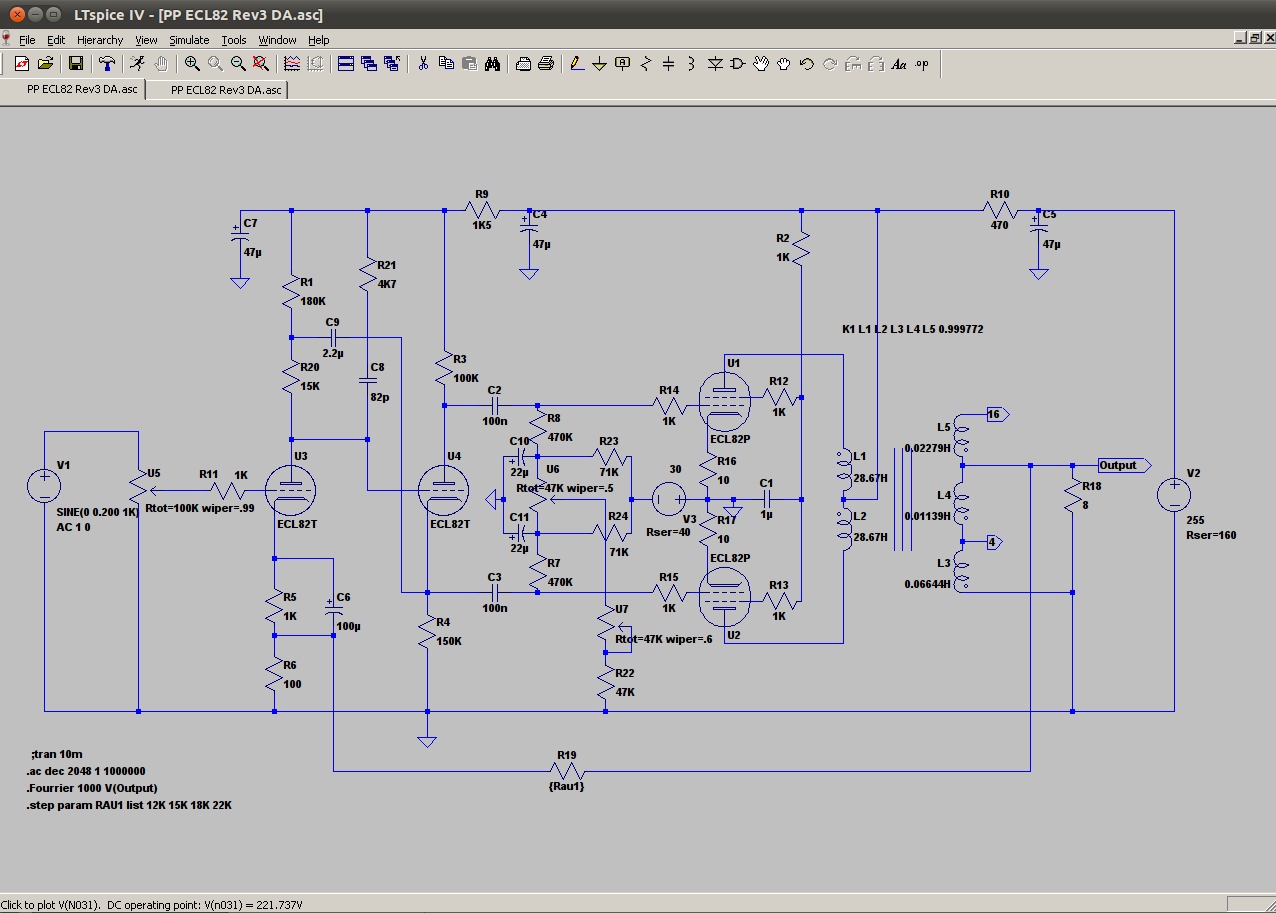The height and width of the screenshot is (913, 1276).
Task: Click the .ac dec 2048 directive text
Action: coord(86,771)
